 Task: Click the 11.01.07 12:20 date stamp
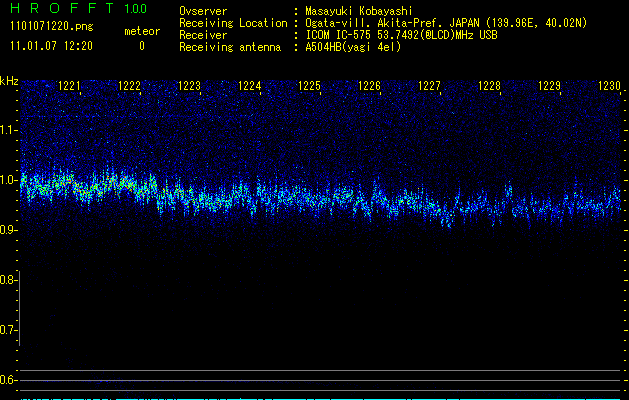[49, 46]
